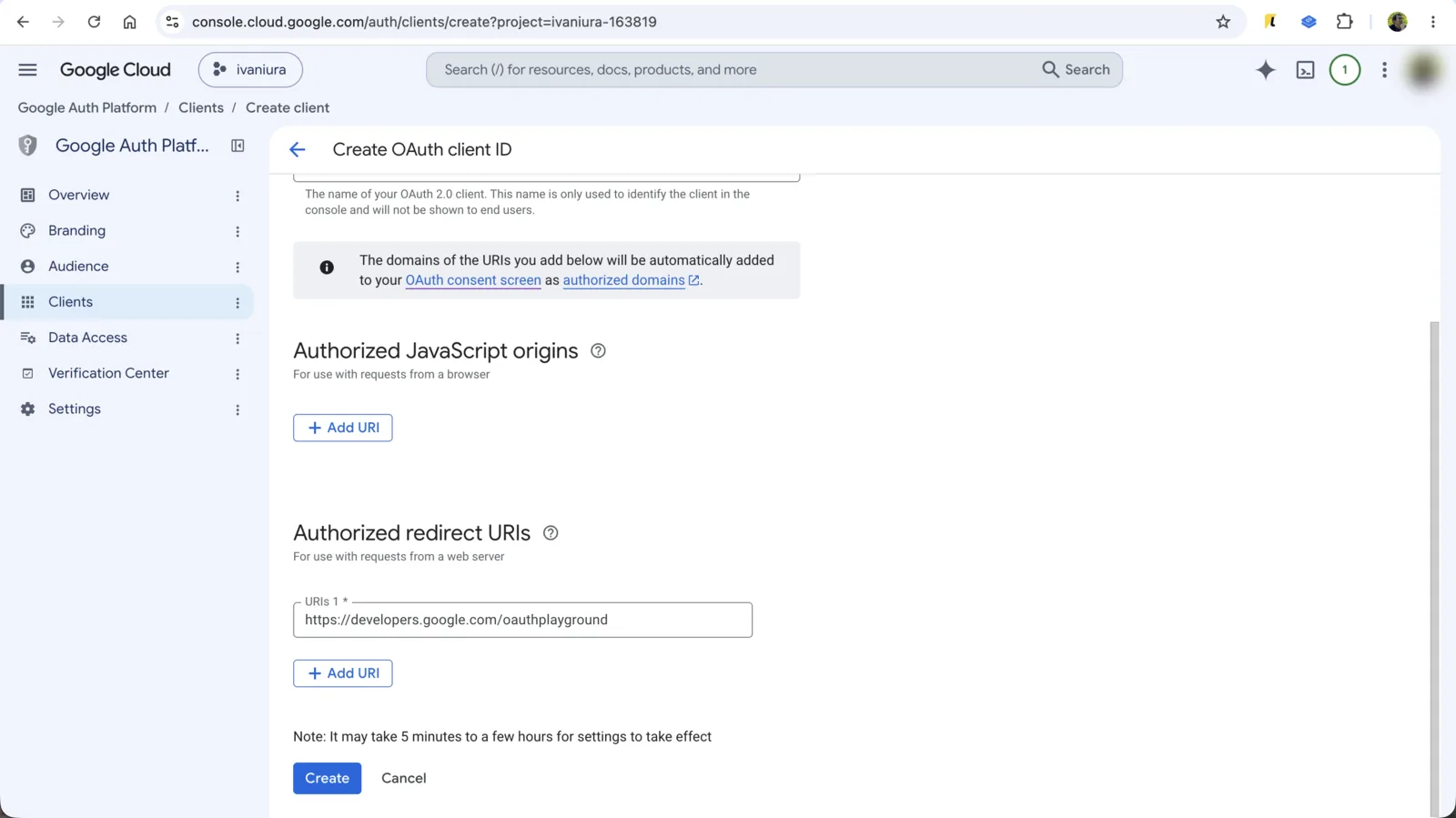This screenshot has height=818, width=1456.
Task: Go to Overview in the sidebar
Action: (x=127, y=196)
